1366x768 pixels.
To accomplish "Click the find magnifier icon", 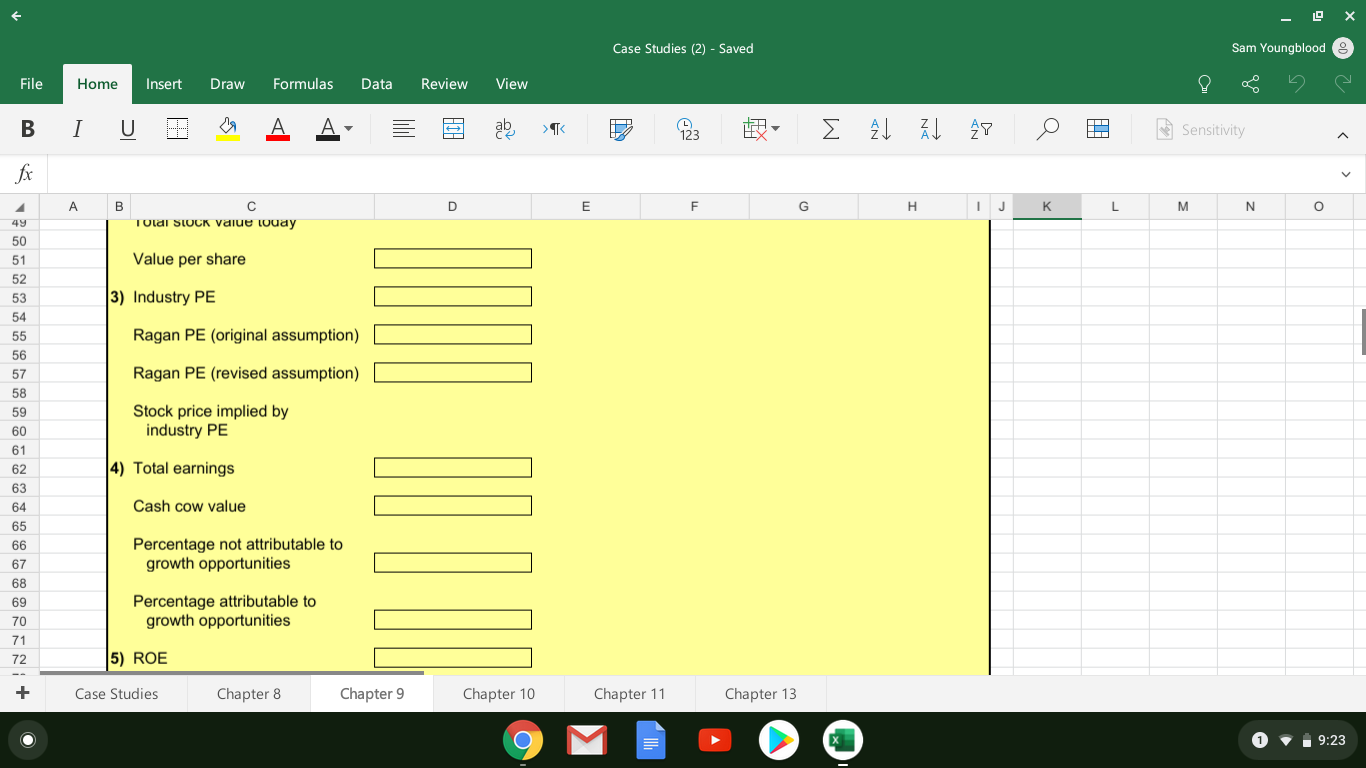I will tap(1047, 129).
